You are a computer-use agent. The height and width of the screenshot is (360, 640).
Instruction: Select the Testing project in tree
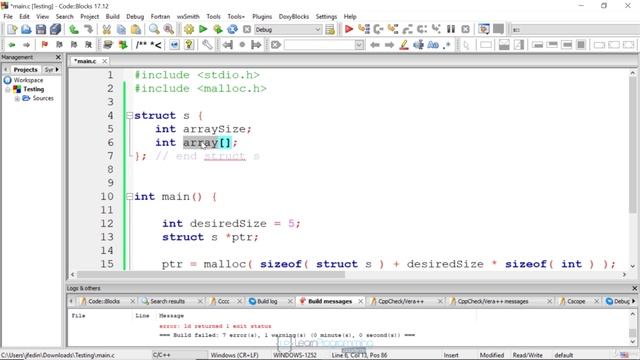tap(33, 89)
